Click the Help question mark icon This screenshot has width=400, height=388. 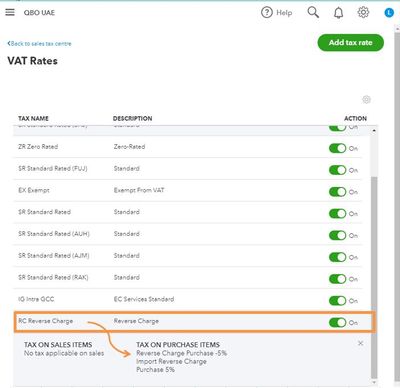point(267,13)
